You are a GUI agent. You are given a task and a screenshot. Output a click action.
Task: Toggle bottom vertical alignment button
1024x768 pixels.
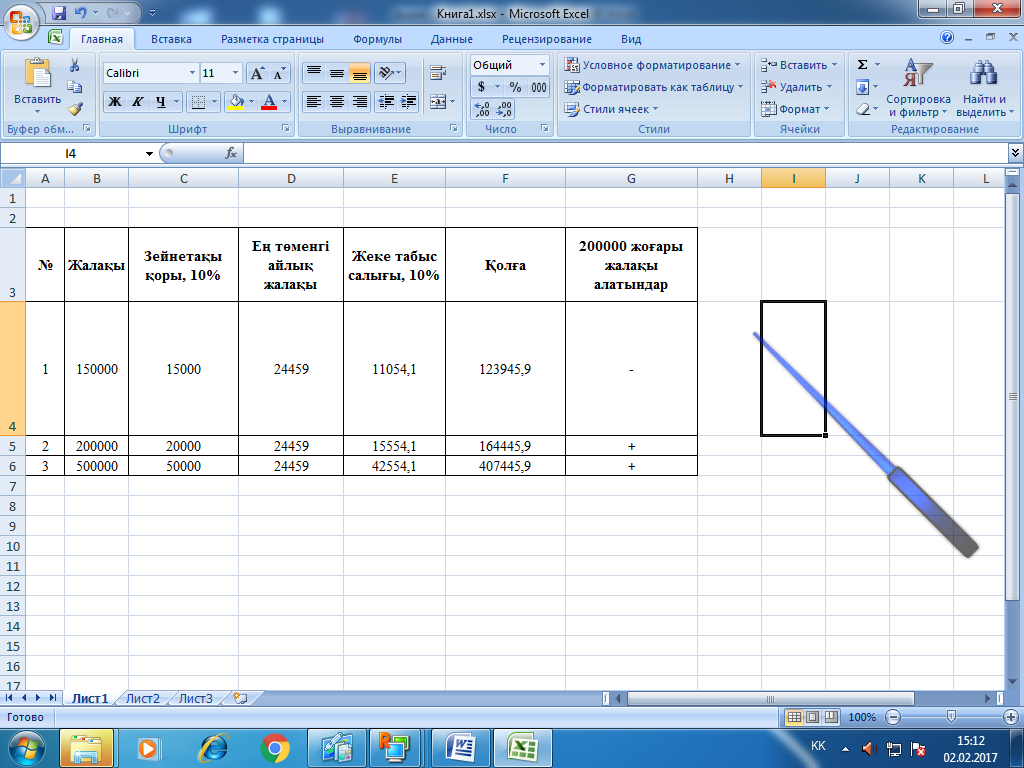359,74
